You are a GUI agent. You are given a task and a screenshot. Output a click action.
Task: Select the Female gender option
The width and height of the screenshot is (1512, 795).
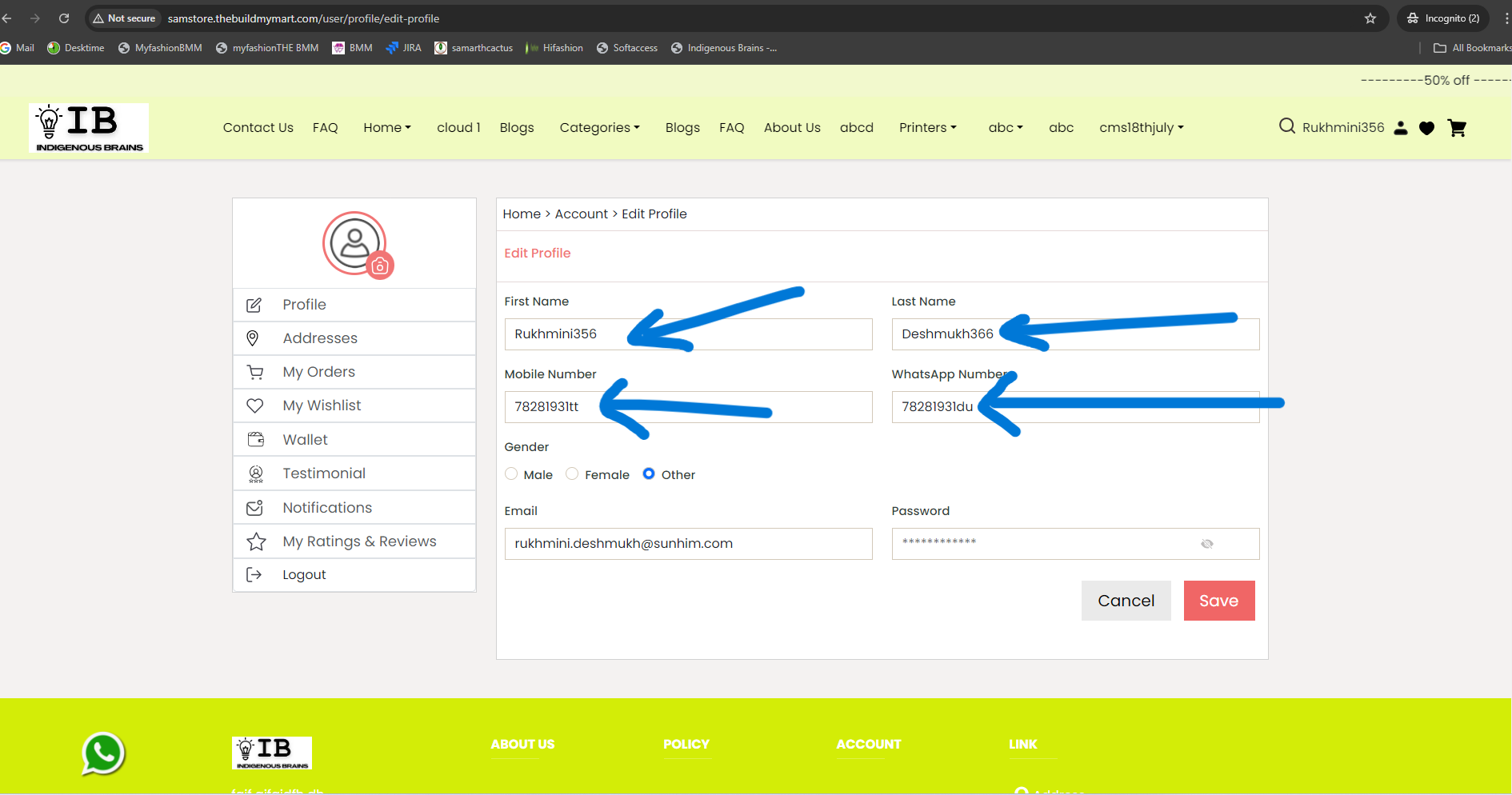tap(572, 473)
